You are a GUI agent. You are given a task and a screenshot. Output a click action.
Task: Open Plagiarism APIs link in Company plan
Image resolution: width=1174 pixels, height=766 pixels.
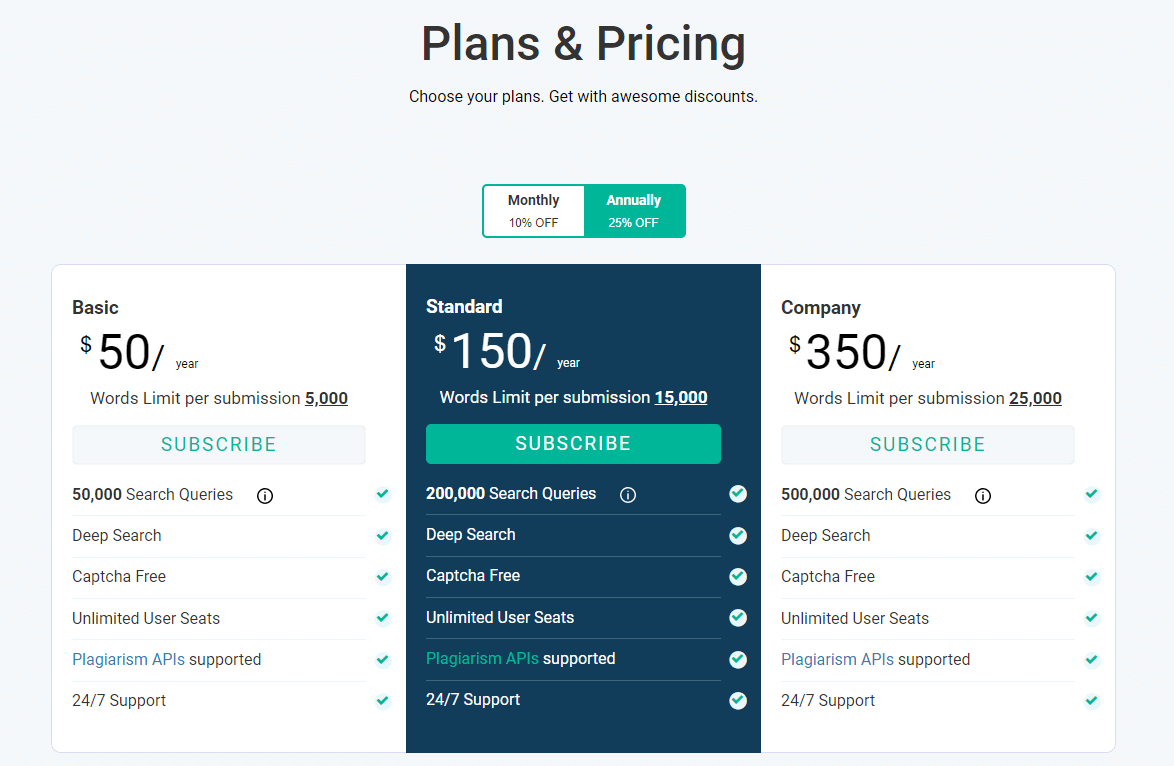click(837, 660)
